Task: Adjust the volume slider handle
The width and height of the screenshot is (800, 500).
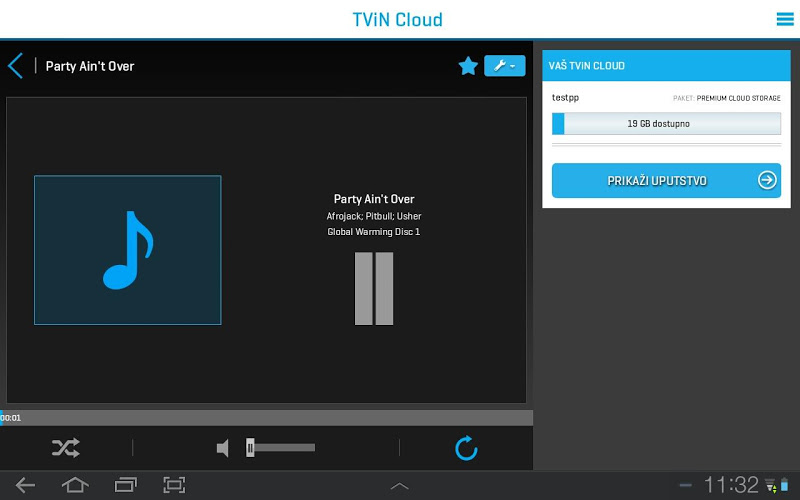Action: pos(250,448)
